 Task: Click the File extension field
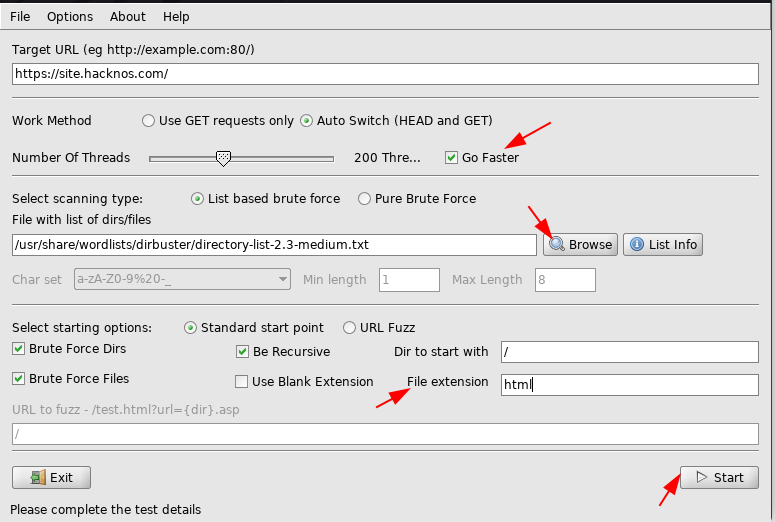click(630, 385)
